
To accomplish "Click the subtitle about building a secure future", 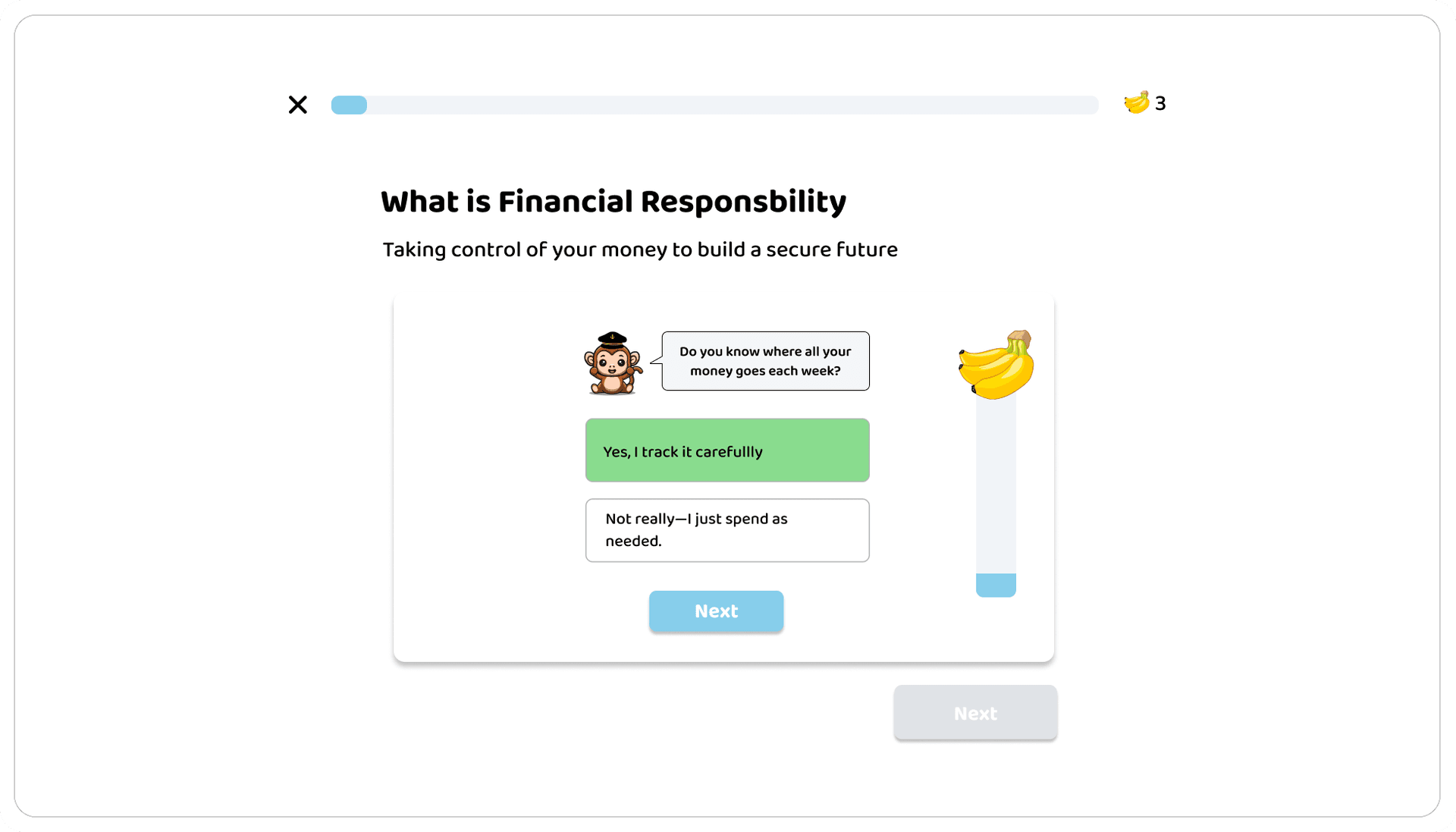I will point(639,249).
